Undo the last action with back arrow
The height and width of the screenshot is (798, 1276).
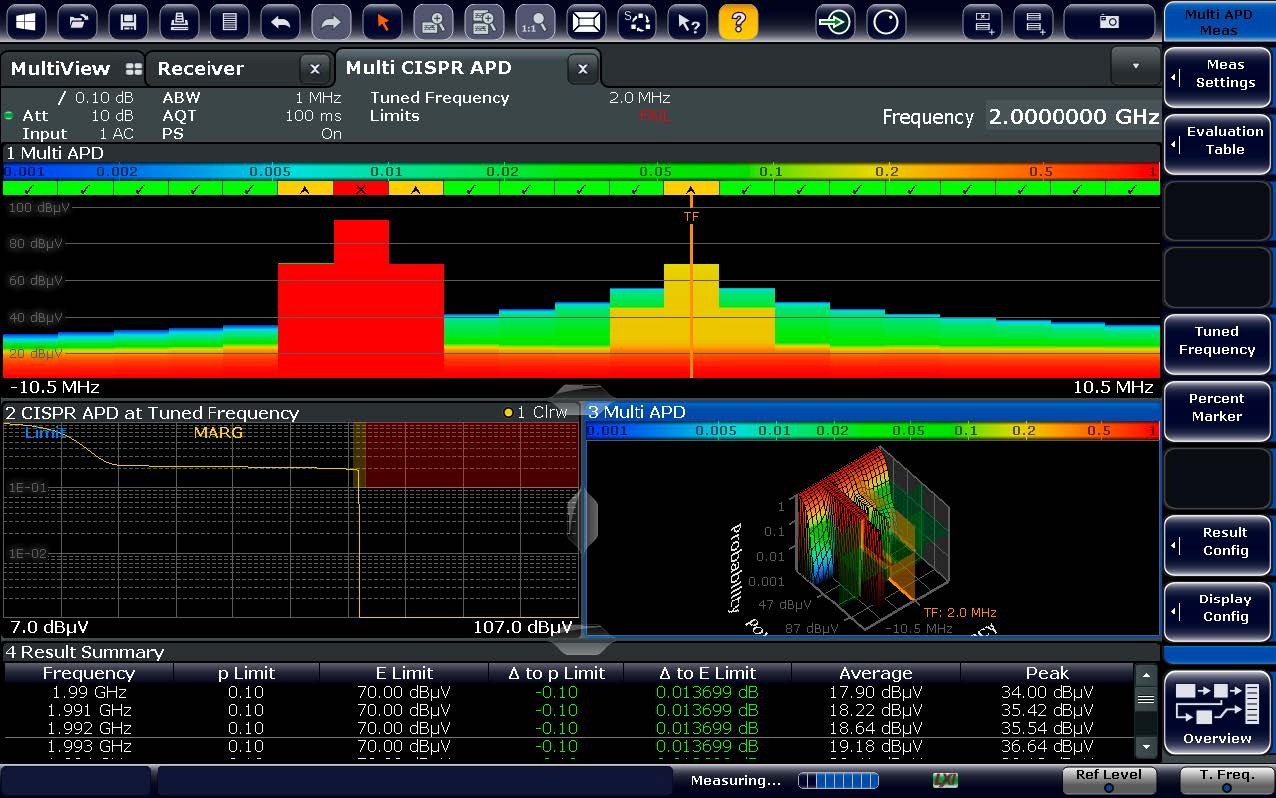(281, 21)
